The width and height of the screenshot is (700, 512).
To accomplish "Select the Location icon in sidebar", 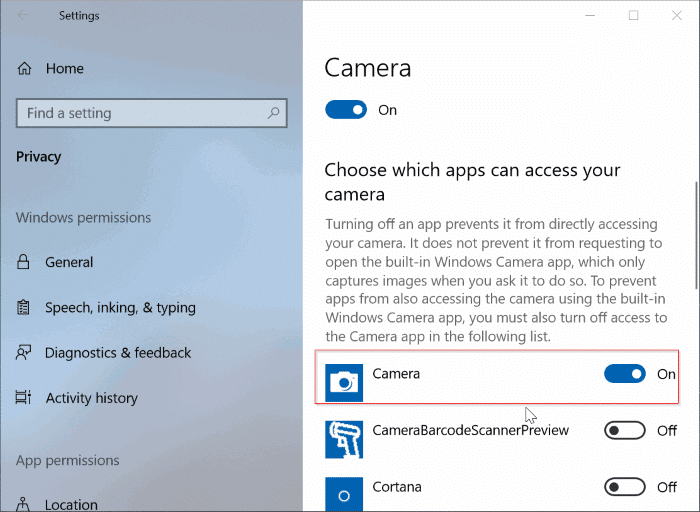I will 23,504.
